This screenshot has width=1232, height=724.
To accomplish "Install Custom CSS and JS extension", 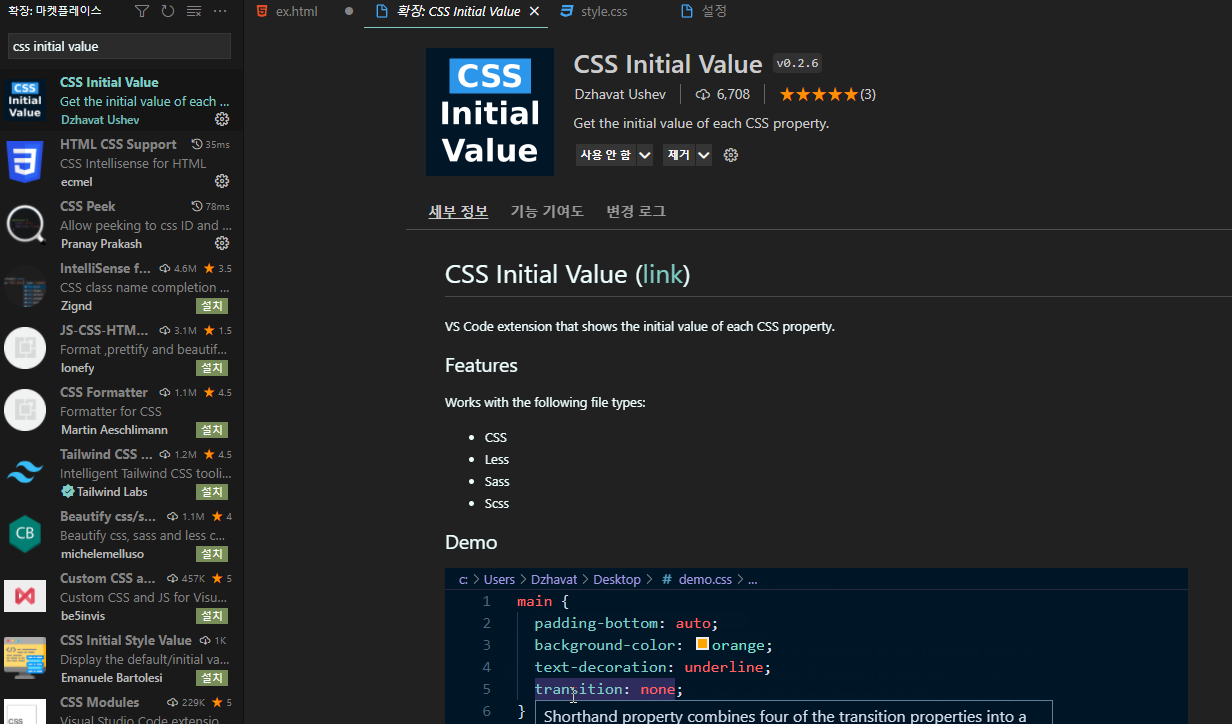I will 212,616.
